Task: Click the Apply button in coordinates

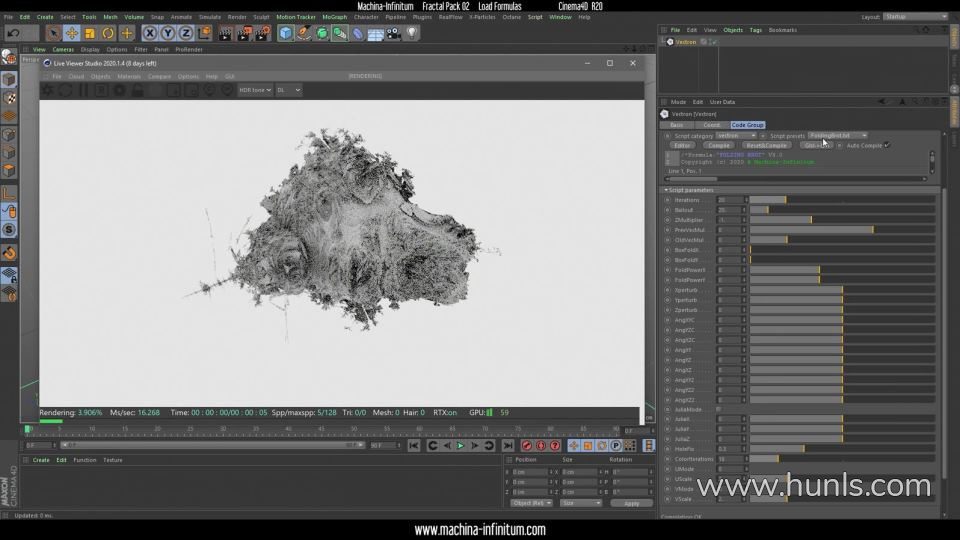Action: coord(631,503)
